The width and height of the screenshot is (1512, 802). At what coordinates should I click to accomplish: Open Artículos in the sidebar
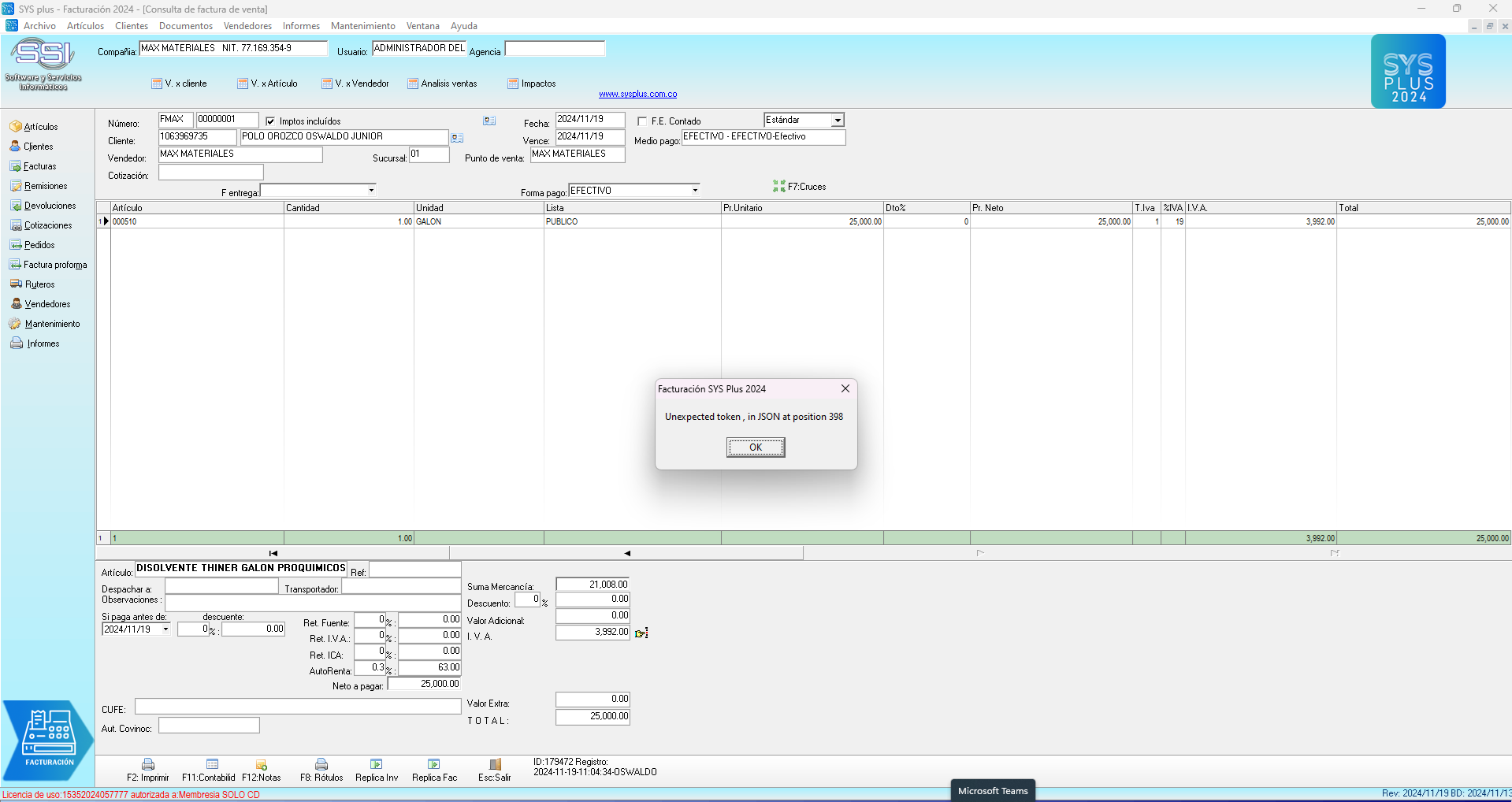(x=34, y=127)
